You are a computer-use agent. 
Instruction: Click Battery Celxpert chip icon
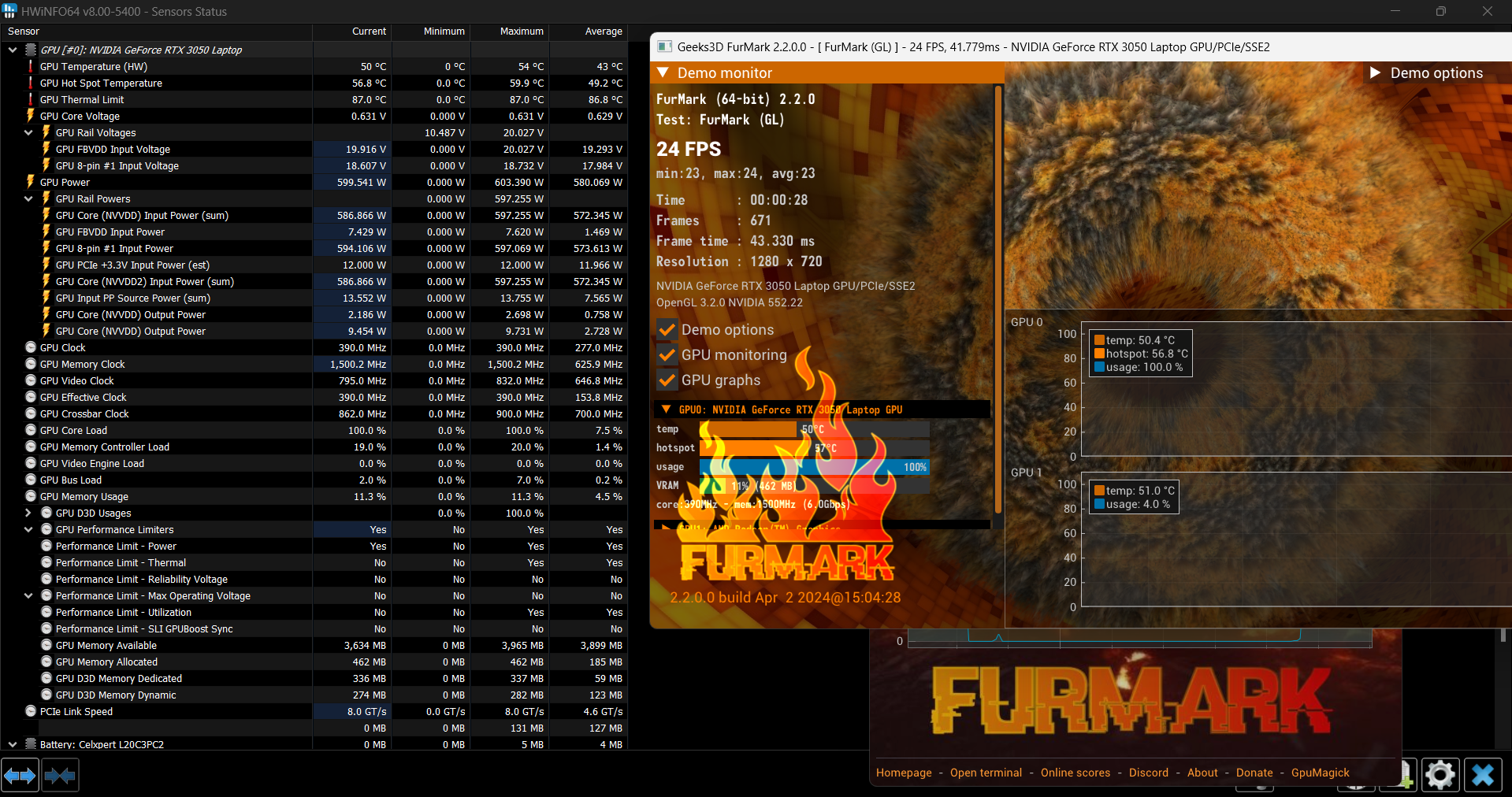point(31,743)
